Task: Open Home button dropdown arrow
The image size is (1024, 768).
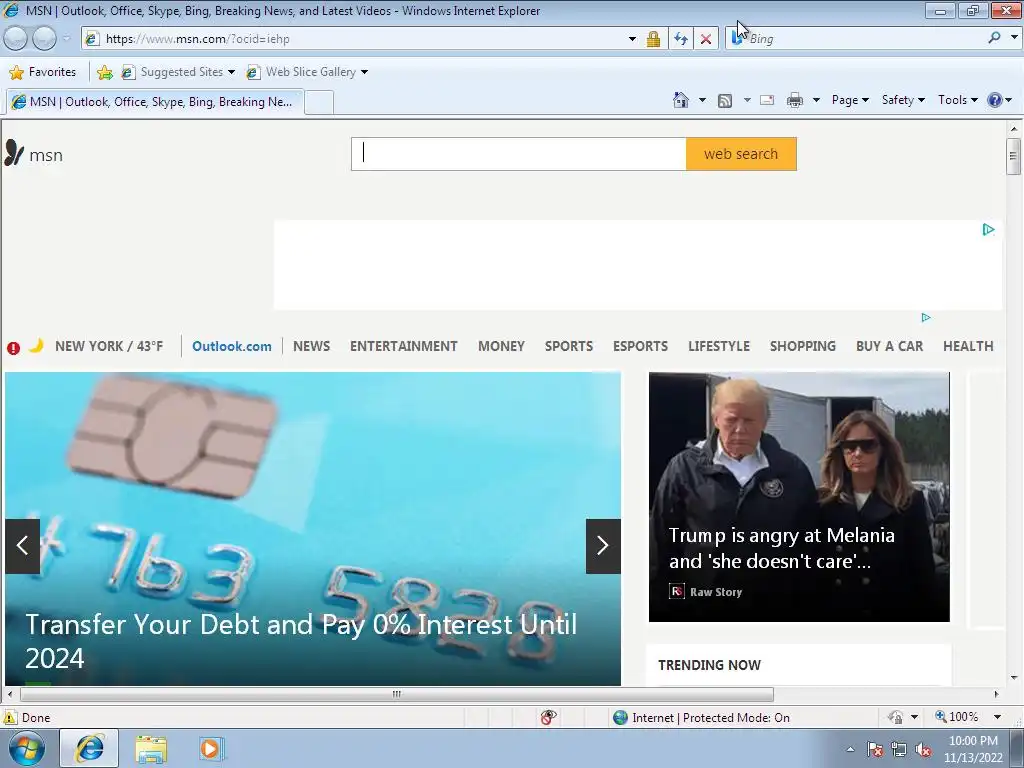Action: pyautogui.click(x=702, y=100)
